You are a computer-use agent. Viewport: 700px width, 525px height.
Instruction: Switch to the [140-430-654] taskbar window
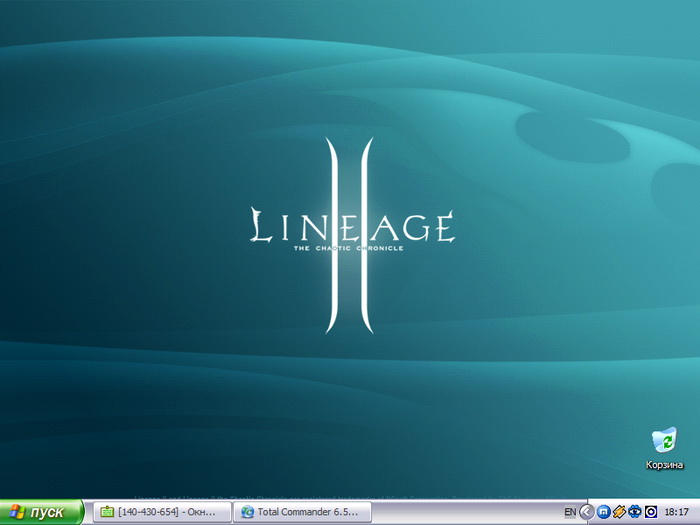[162, 512]
